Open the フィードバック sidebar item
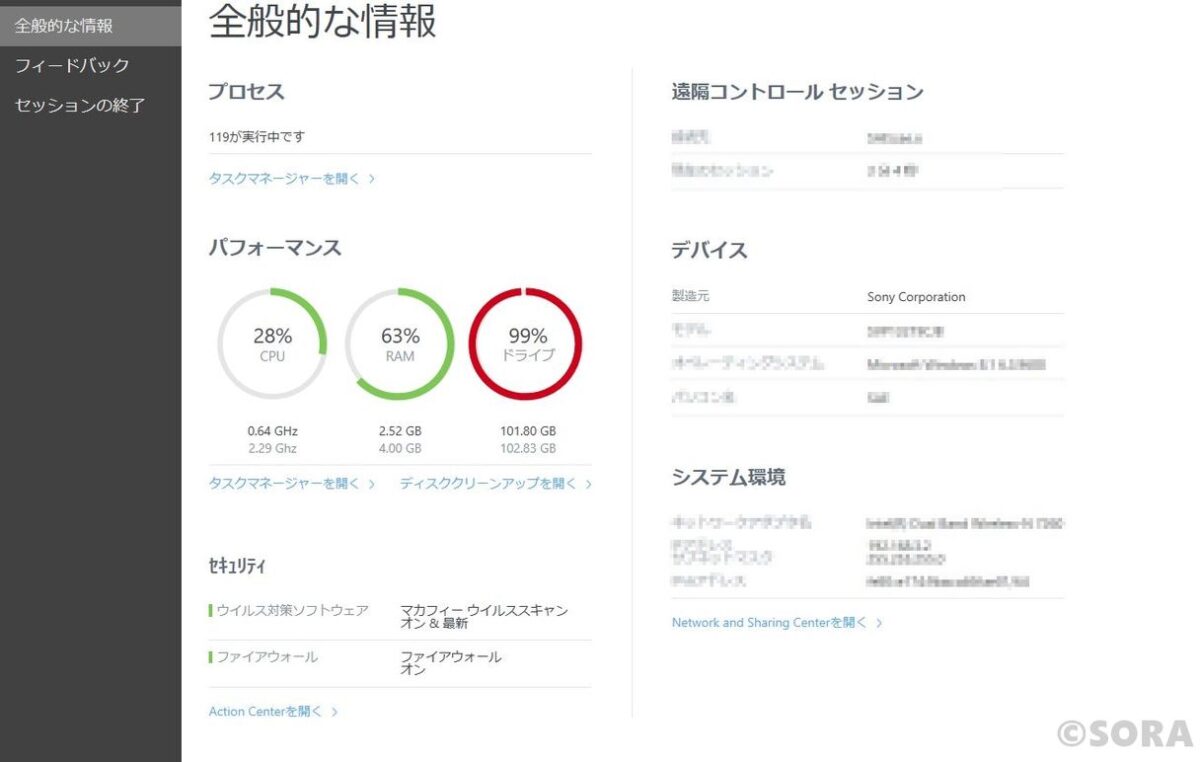The width and height of the screenshot is (1200, 762). (x=72, y=66)
